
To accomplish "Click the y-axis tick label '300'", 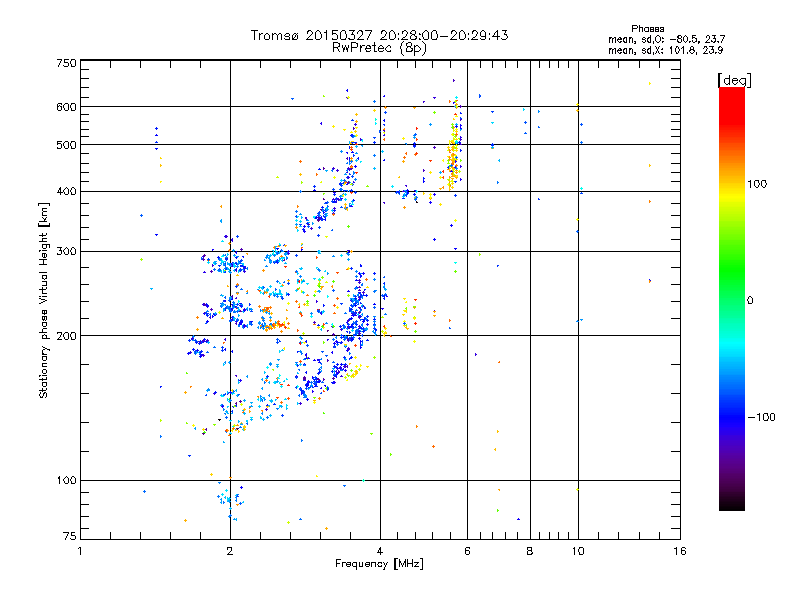I will click(x=66, y=252).
